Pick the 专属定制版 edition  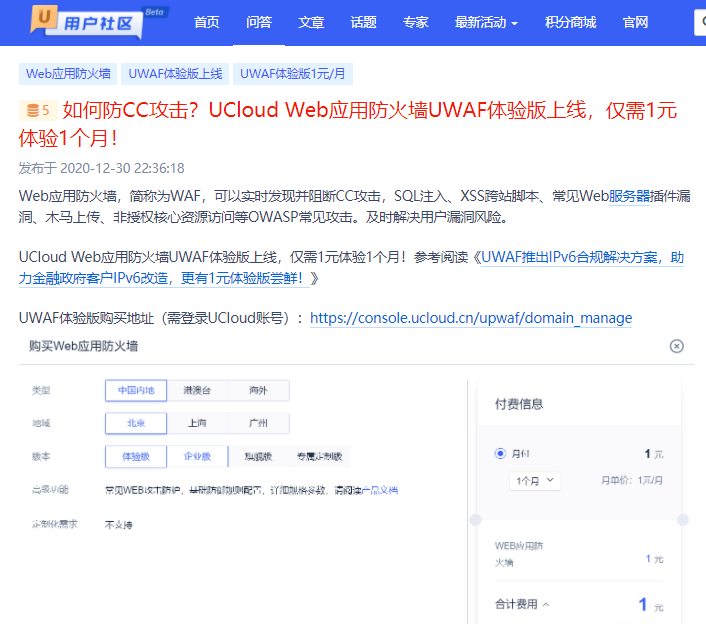click(319, 457)
